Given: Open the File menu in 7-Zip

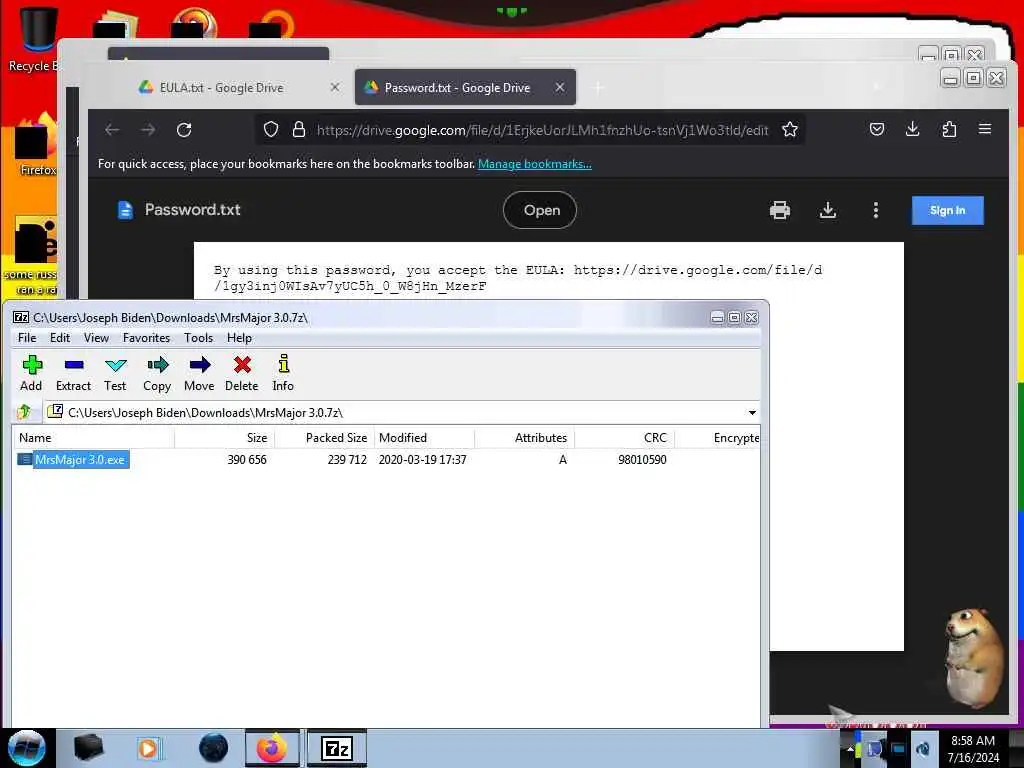Looking at the screenshot, I should [x=27, y=338].
